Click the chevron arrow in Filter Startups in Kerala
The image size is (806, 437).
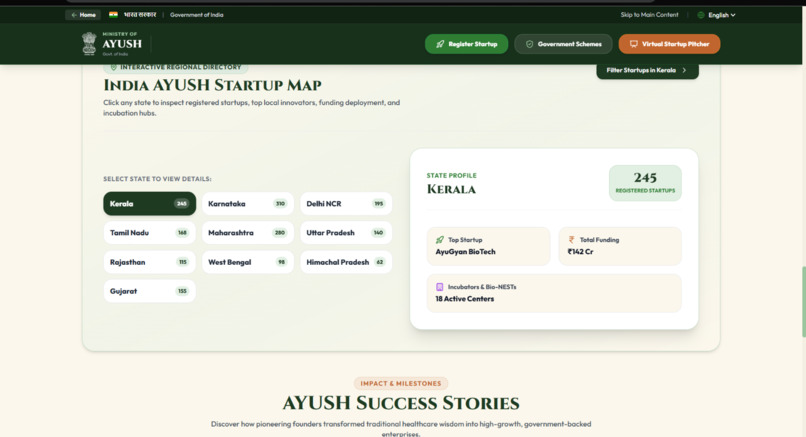point(684,70)
